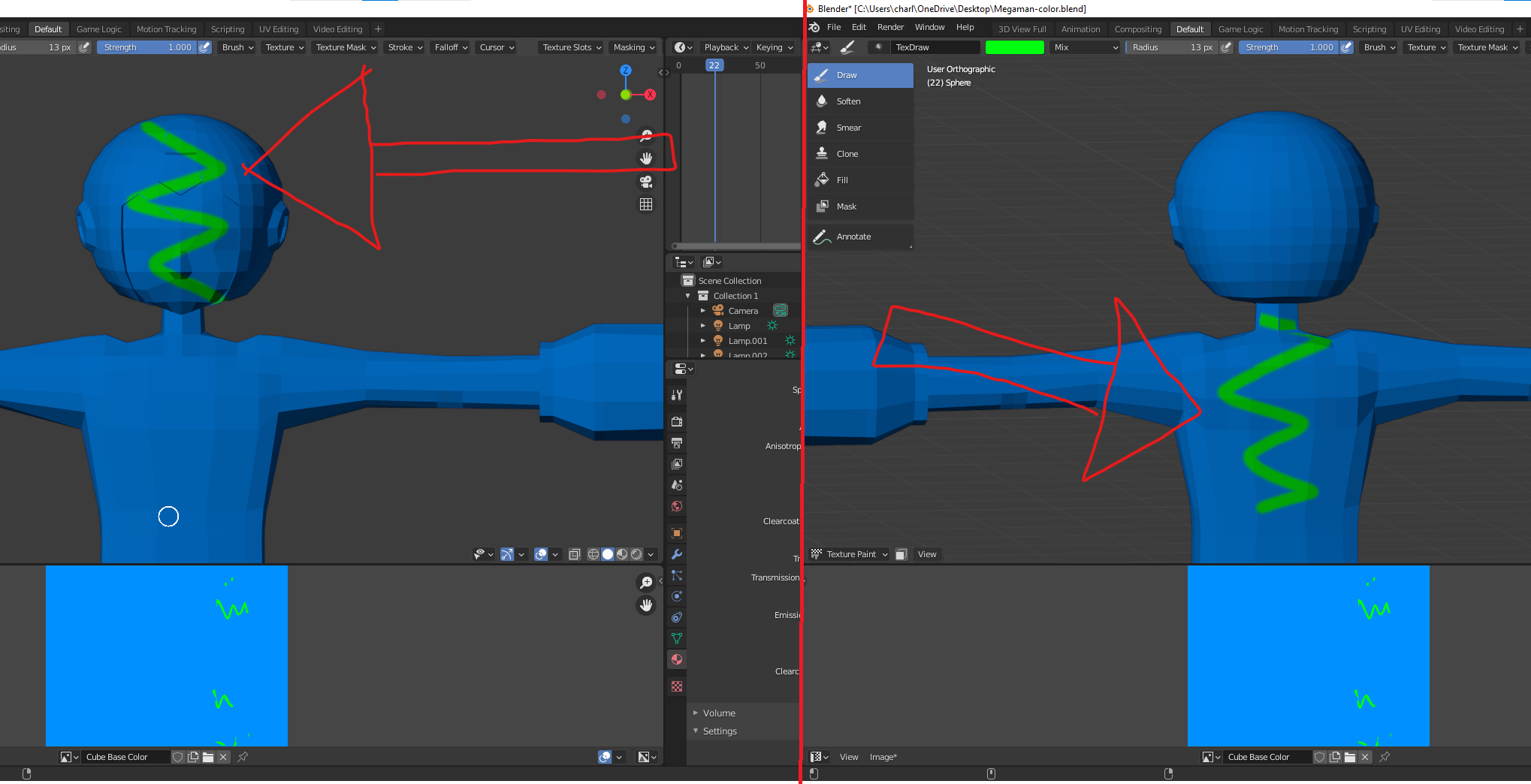Click the pan hand icon in 3D viewport
The height and width of the screenshot is (784, 1531).
646,158
